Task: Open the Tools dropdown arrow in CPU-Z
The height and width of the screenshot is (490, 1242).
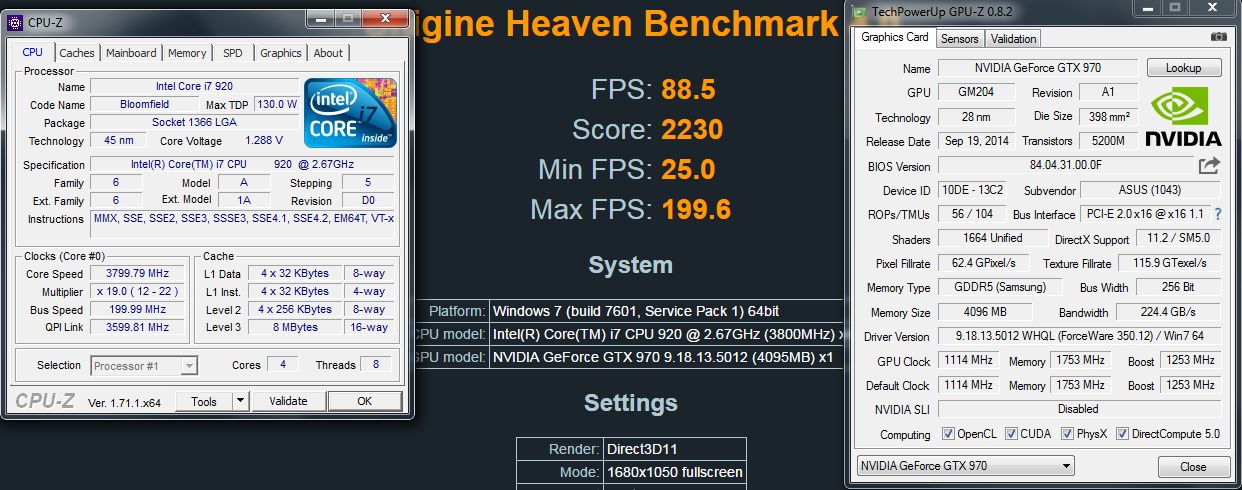Action: [240, 401]
